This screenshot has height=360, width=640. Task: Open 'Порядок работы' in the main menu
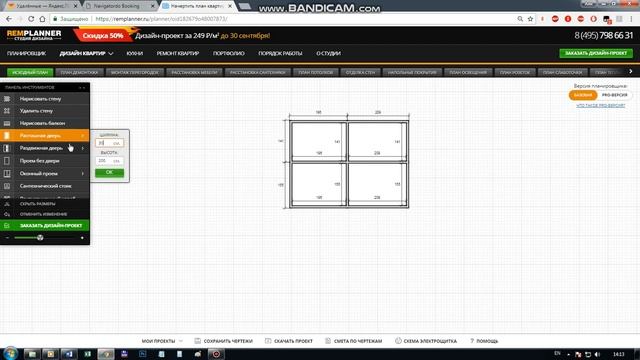280,53
